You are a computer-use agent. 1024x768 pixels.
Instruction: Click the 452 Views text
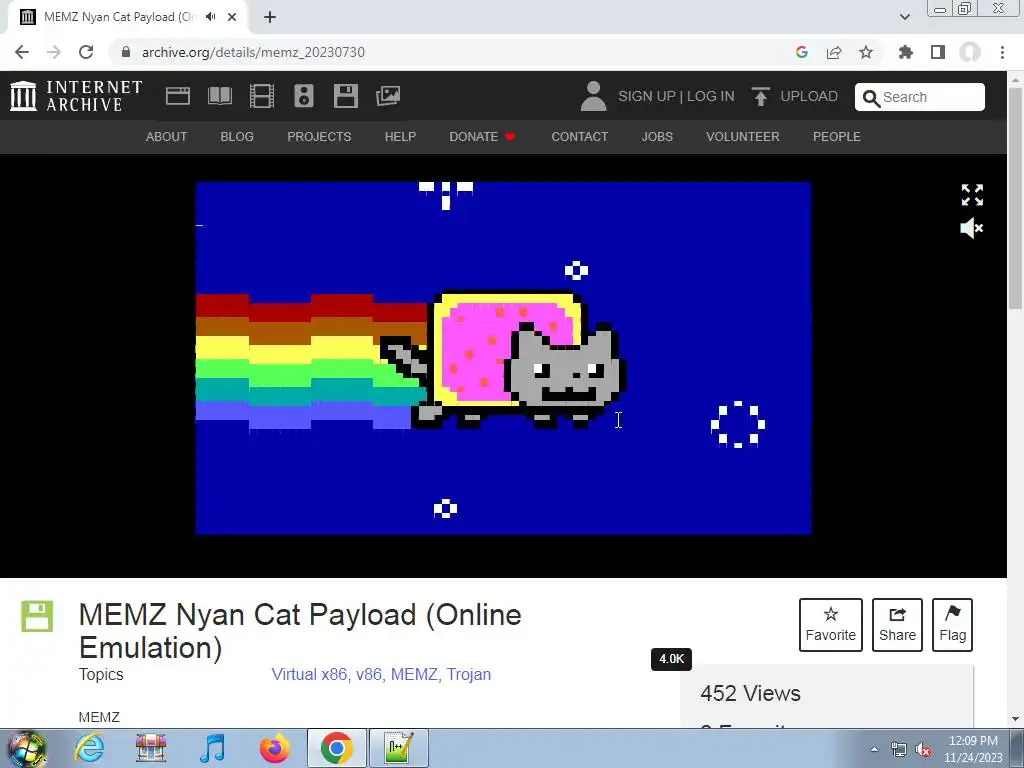(750, 693)
